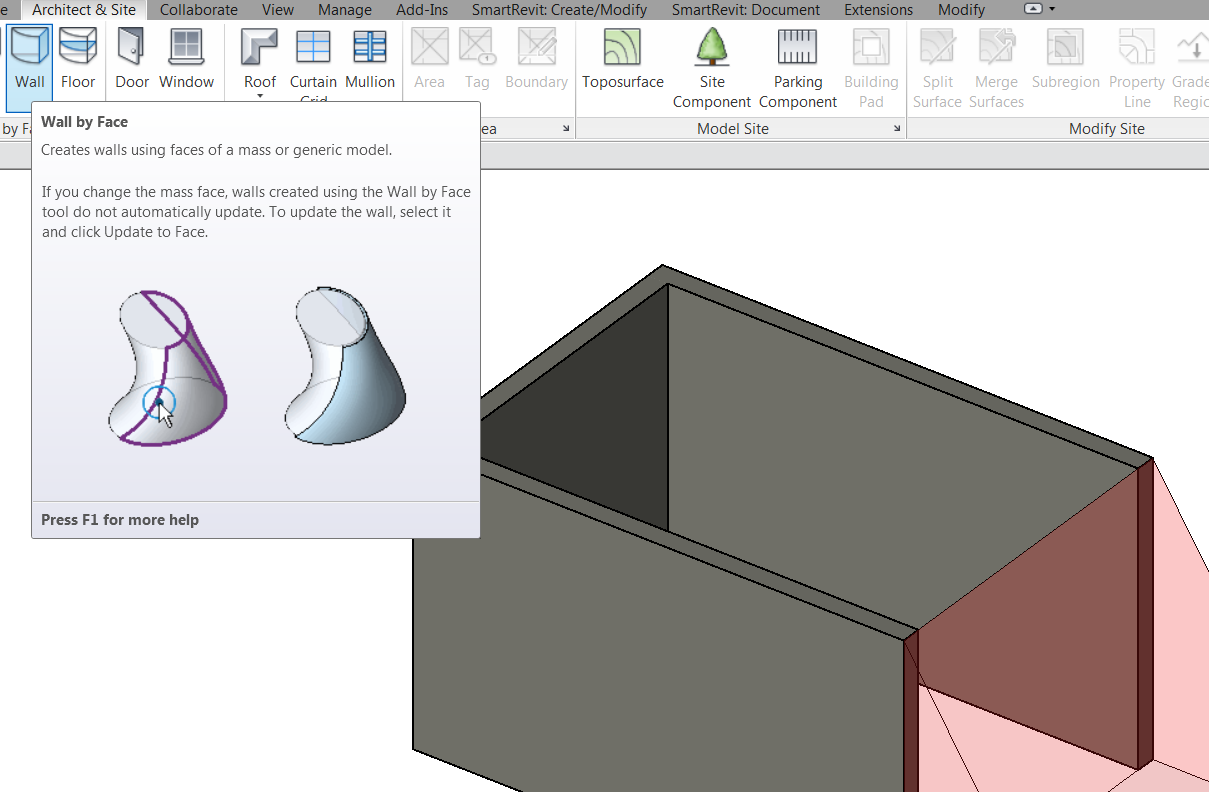Activate the Curtain Grid tool

point(313,55)
